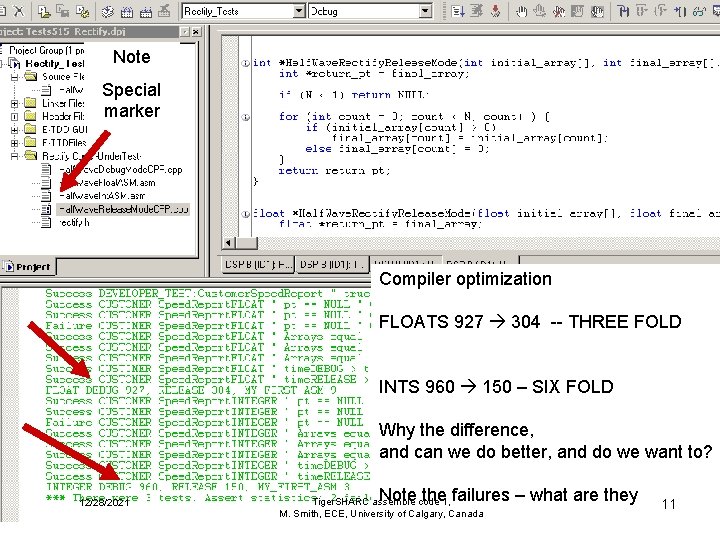The height and width of the screenshot is (540, 720).
Task: Click the glasses icon at toolbar's right end
Action: point(699,11)
